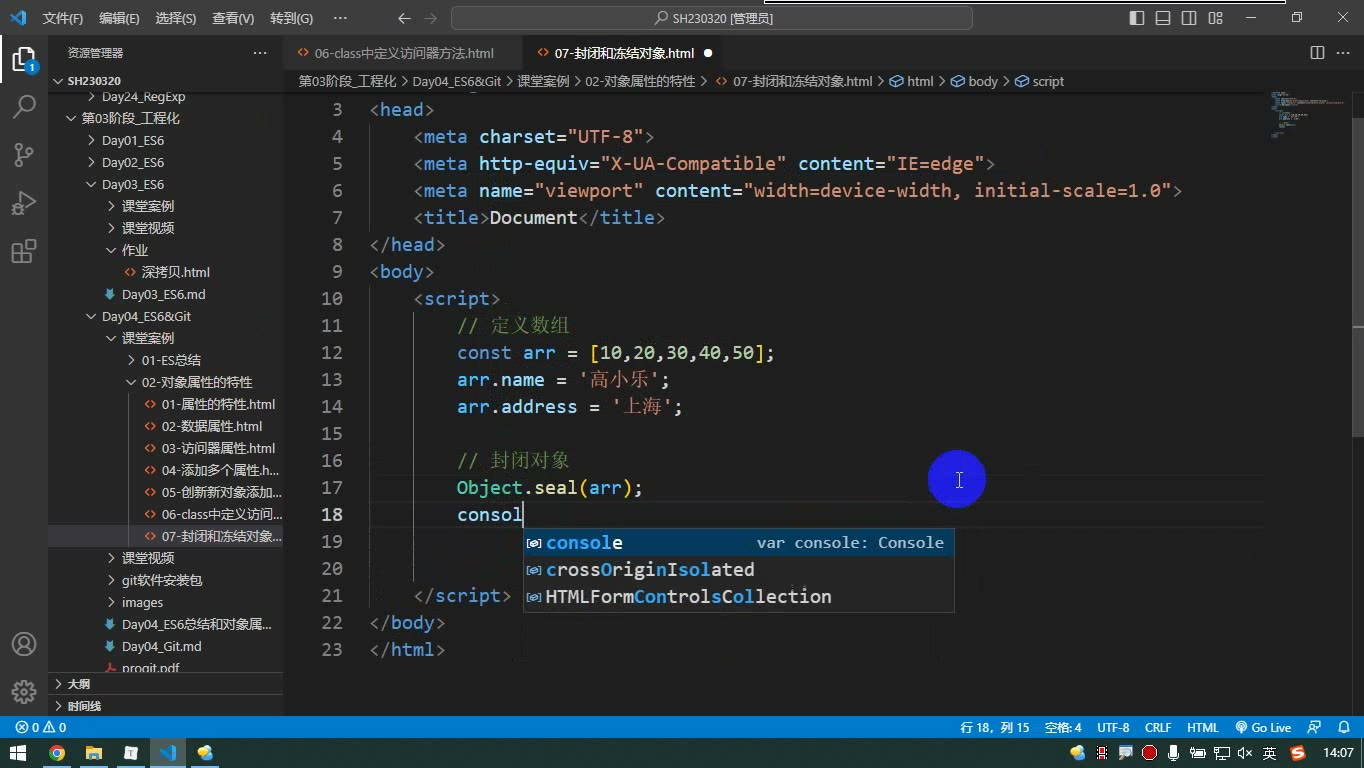Viewport: 1364px width, 768px height.
Task: Toggle primary sidebar layout button
Action: [1137, 18]
